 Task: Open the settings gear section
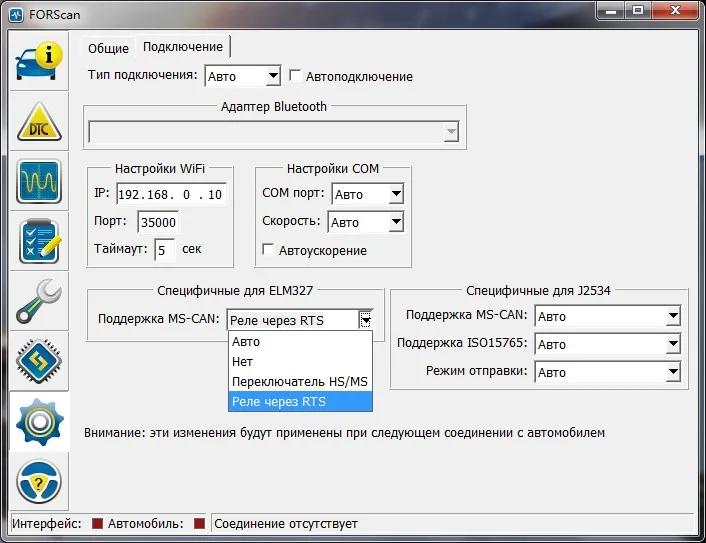tap(39, 421)
